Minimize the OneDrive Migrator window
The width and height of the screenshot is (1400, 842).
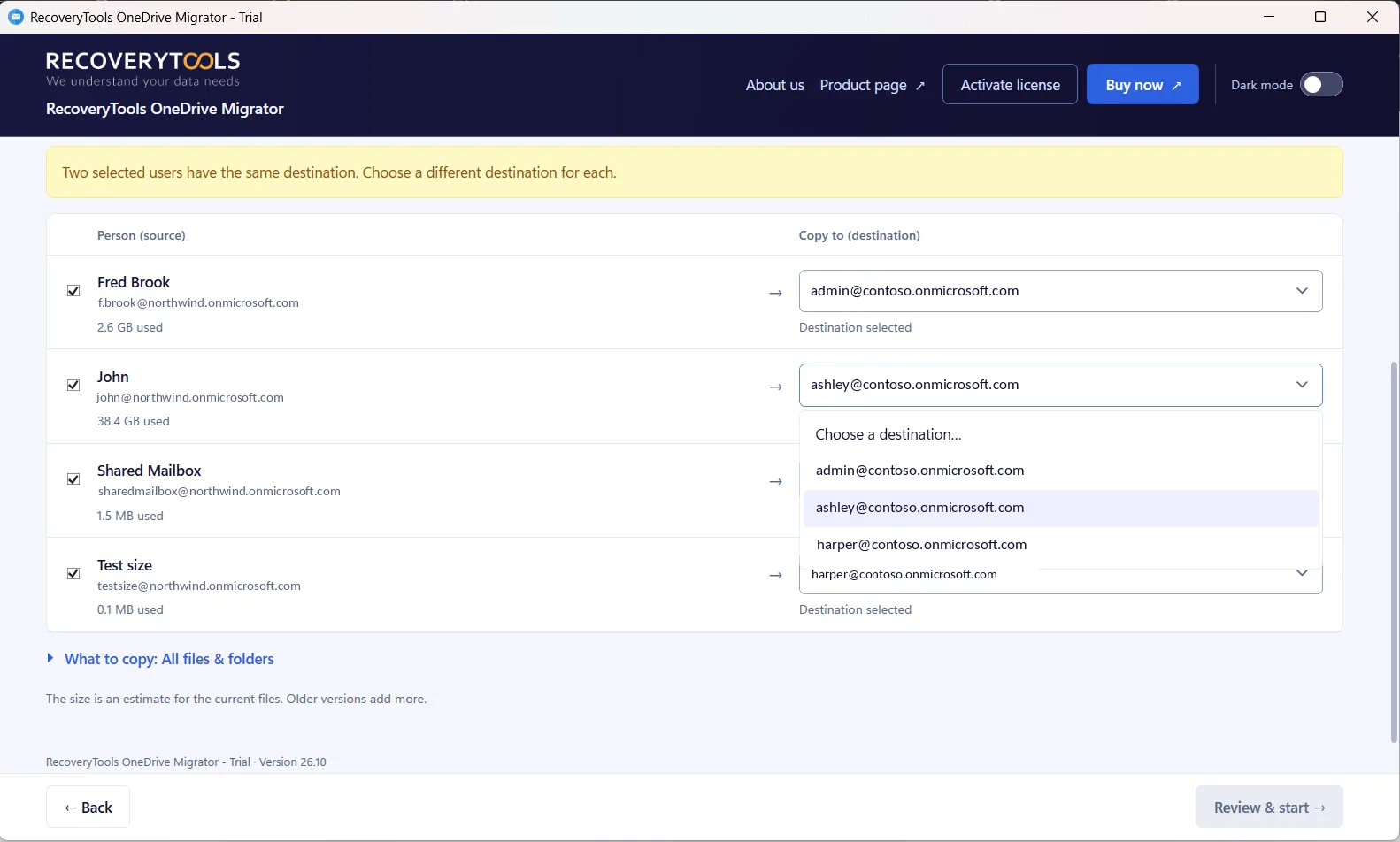coord(1269,17)
